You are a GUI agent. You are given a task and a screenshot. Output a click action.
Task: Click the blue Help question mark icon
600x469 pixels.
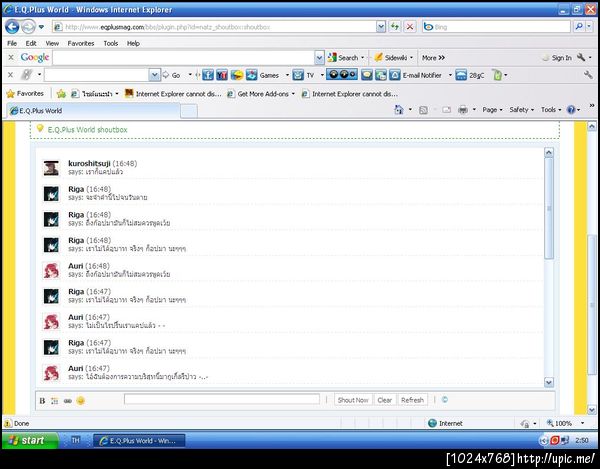coord(571,110)
